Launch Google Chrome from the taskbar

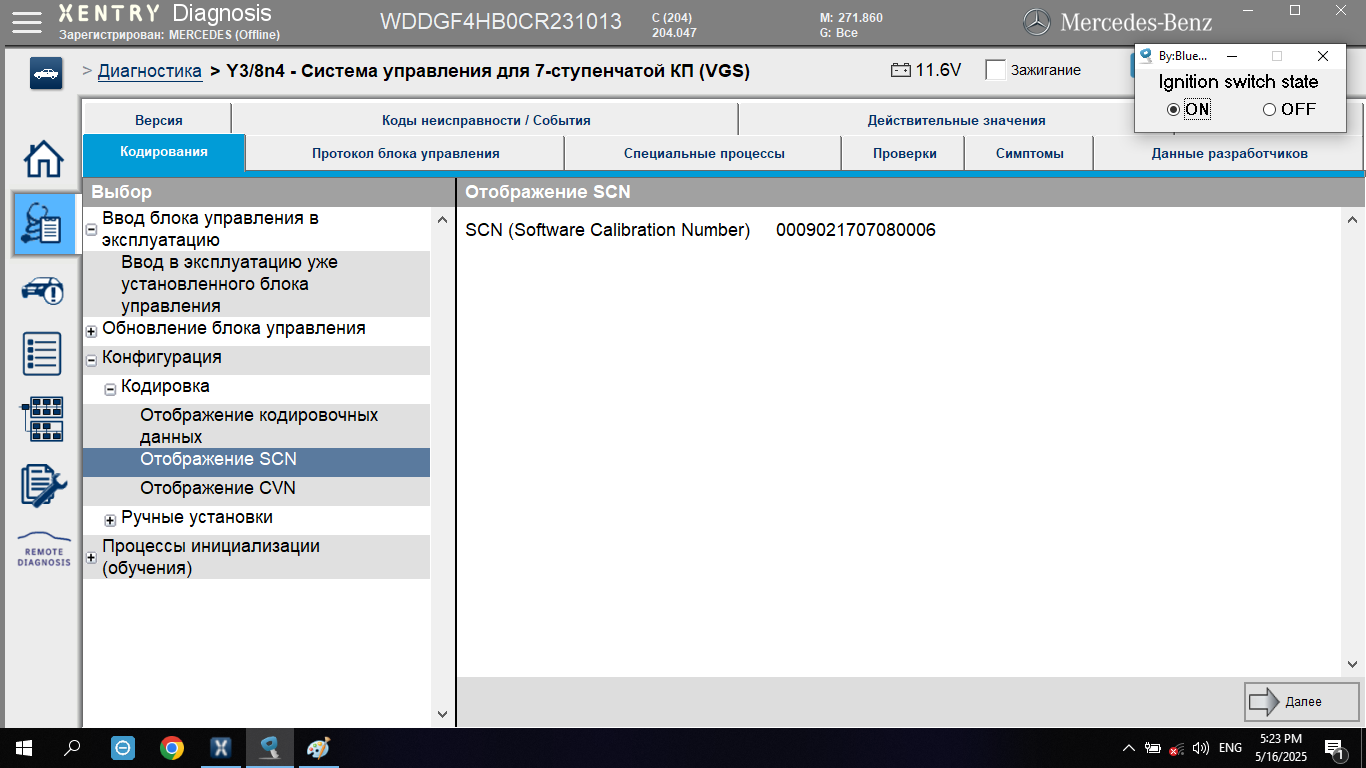(x=172, y=747)
